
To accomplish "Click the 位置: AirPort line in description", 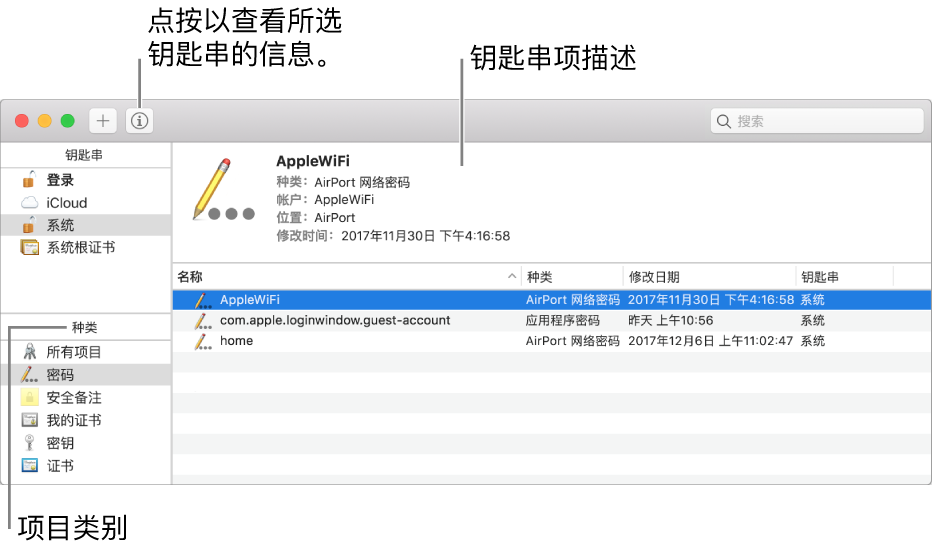I will coord(316,217).
